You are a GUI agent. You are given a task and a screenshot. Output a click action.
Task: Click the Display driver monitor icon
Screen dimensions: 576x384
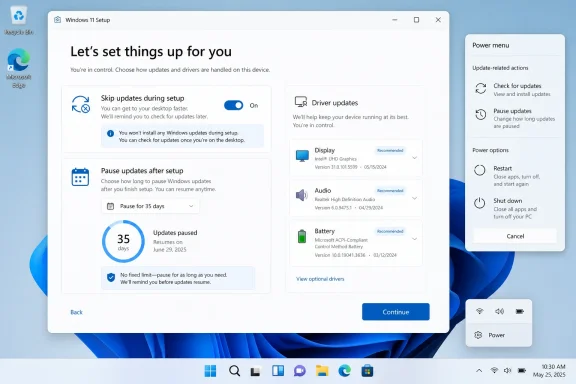(x=302, y=156)
